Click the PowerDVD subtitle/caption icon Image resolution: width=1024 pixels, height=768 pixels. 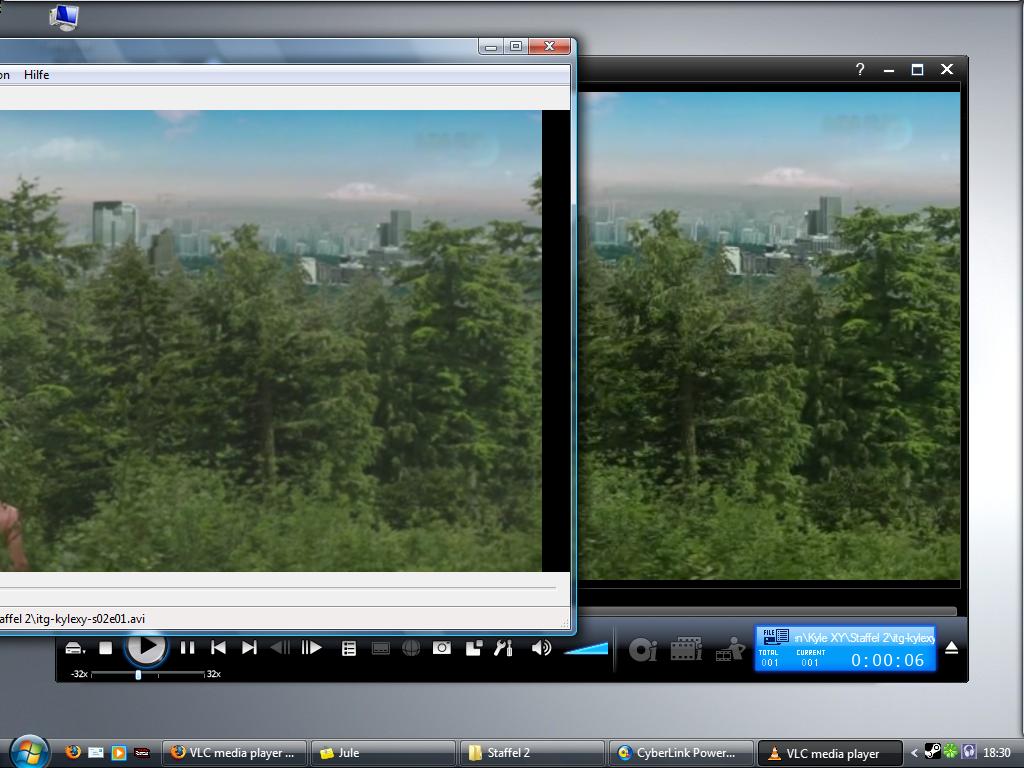point(380,648)
